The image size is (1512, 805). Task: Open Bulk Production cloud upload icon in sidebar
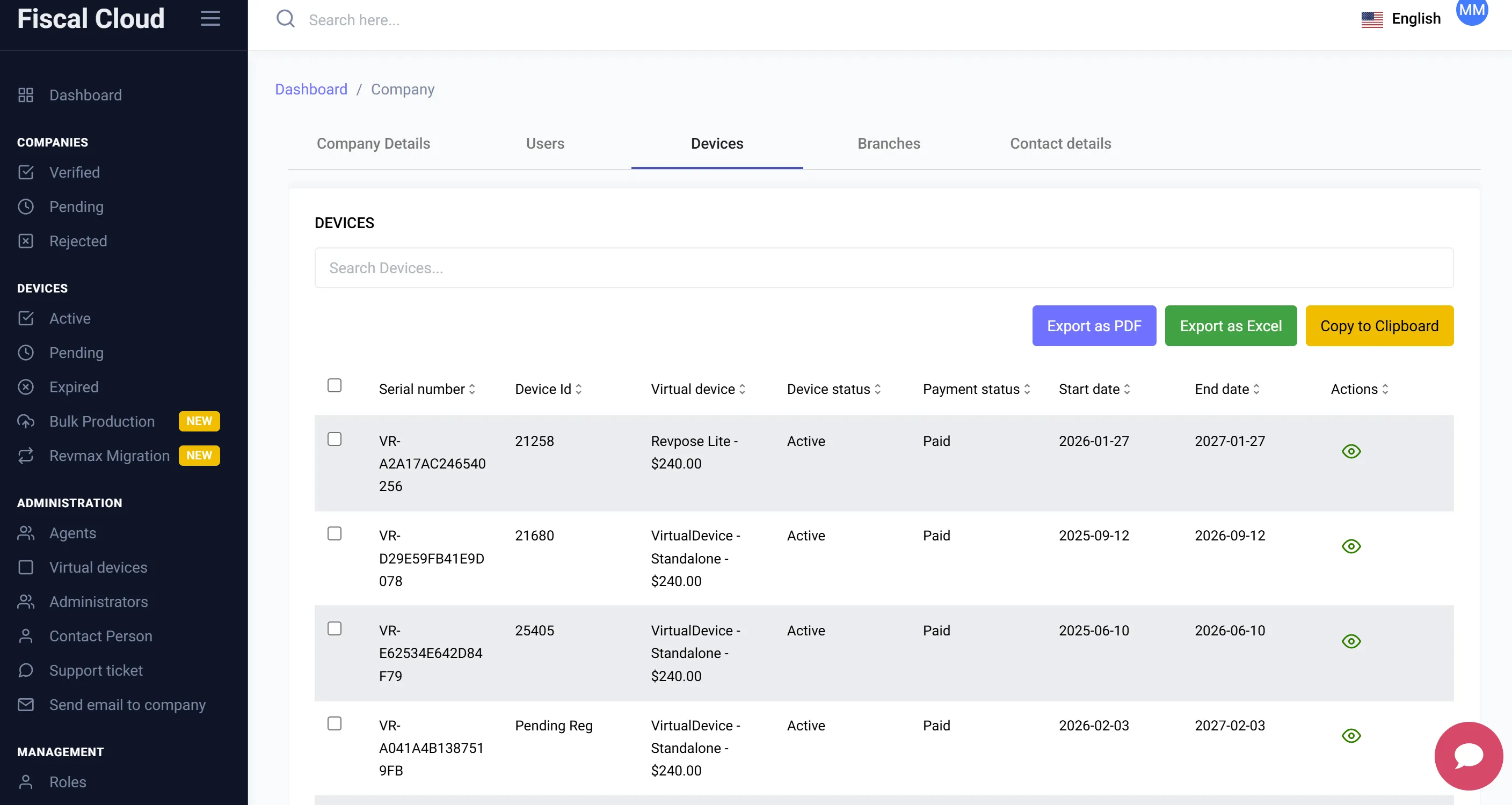(x=26, y=421)
